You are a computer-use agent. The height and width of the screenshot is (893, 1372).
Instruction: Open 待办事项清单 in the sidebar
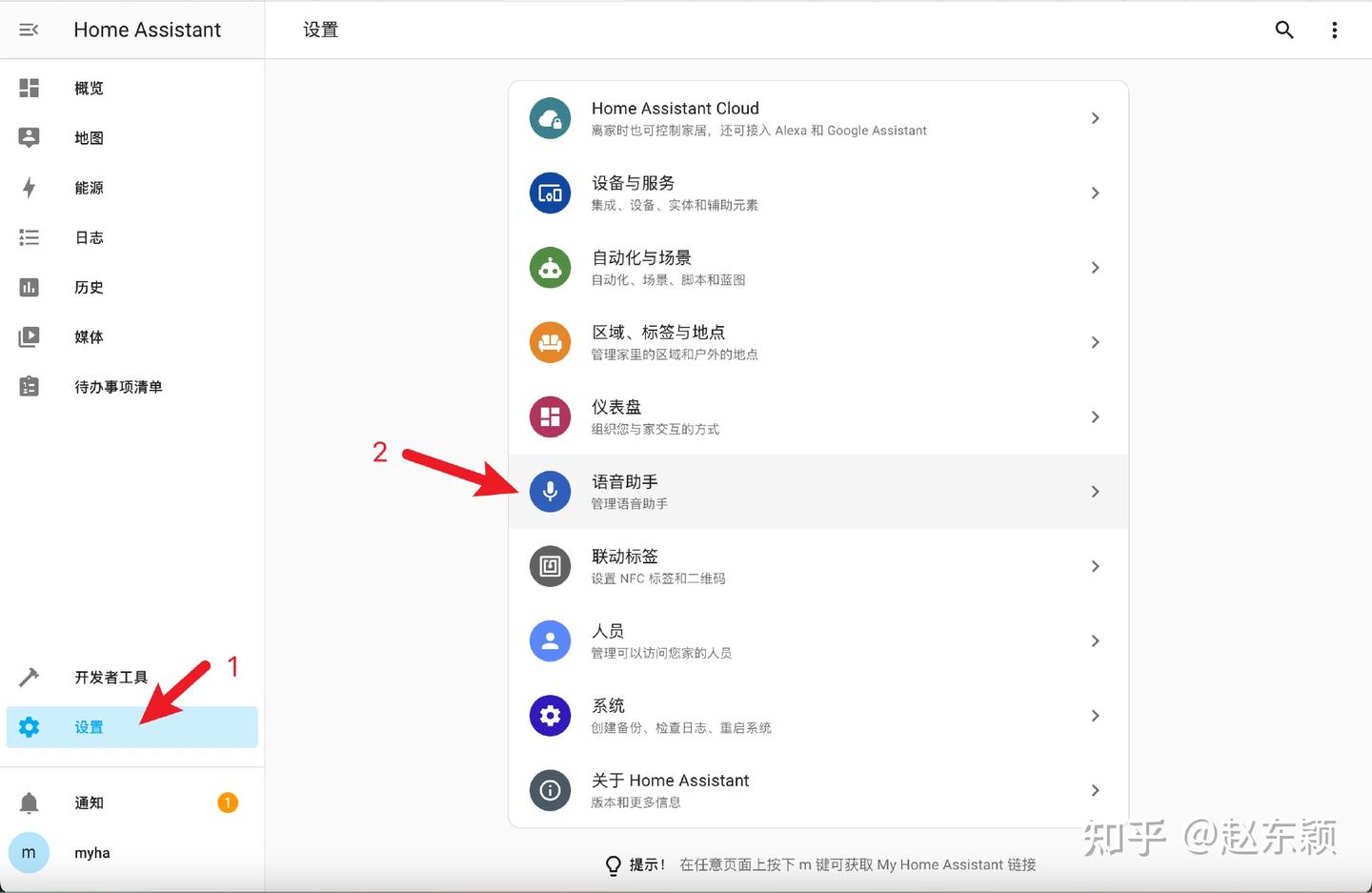click(132, 386)
